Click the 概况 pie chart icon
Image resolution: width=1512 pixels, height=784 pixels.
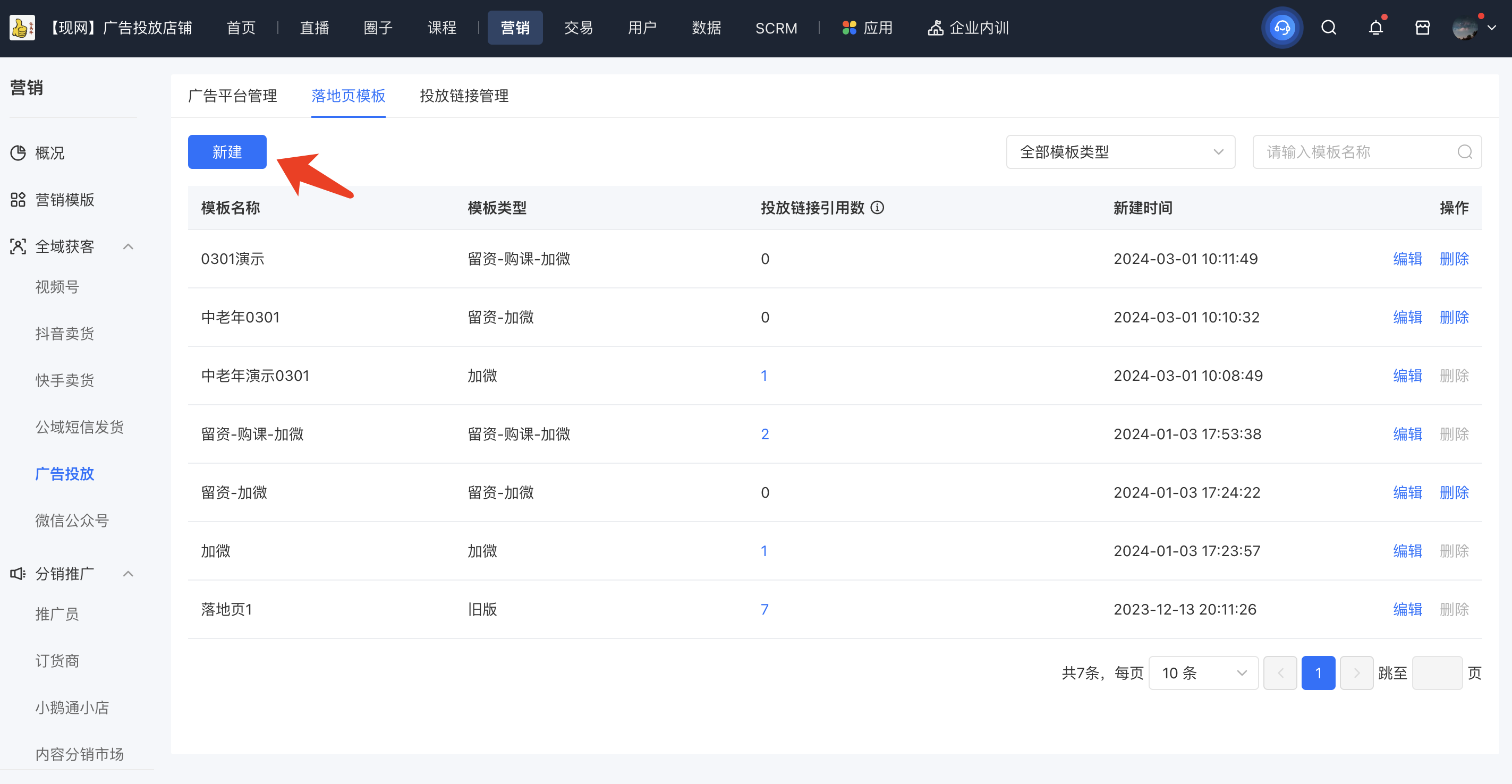18,153
